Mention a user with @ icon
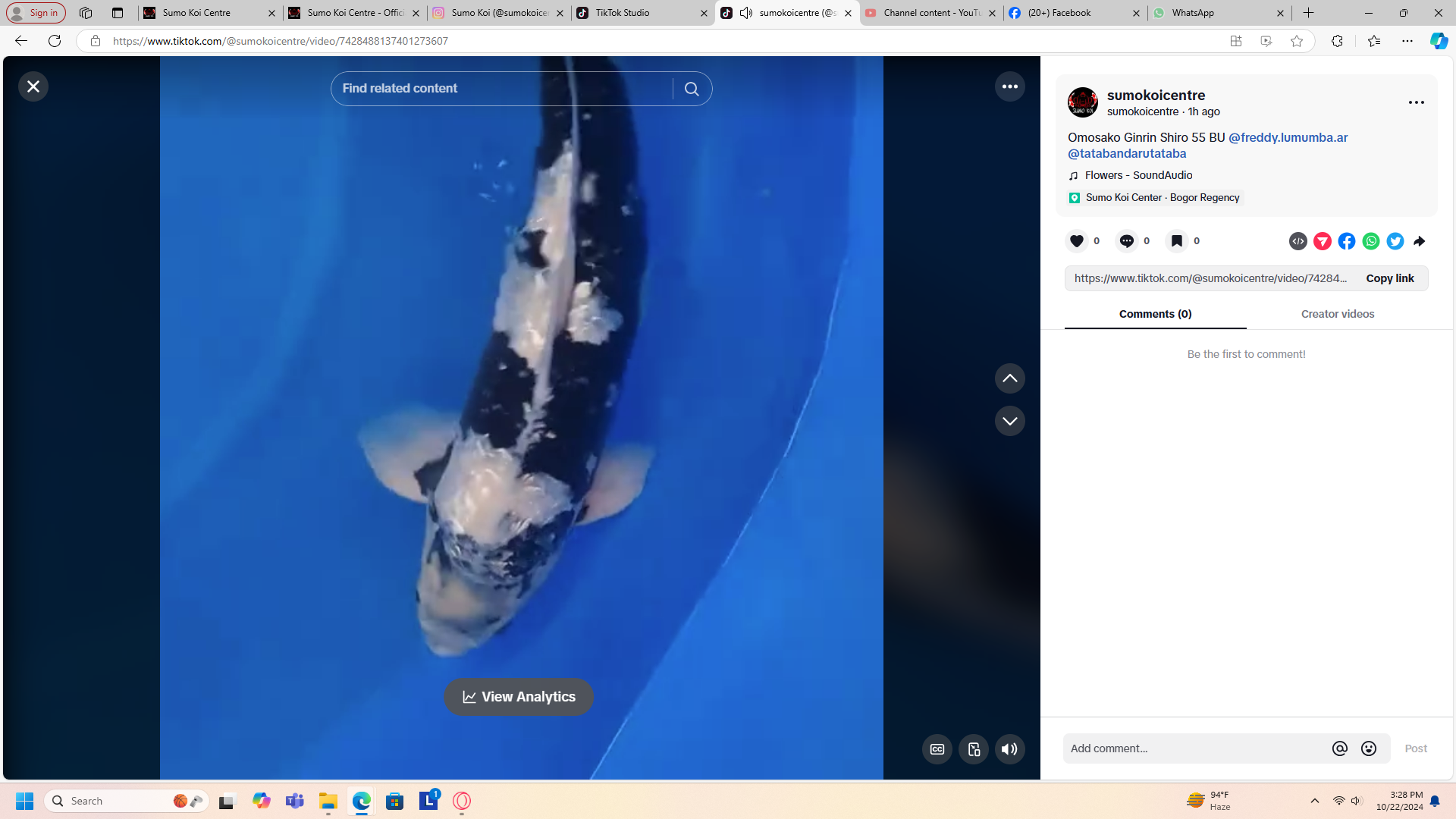The width and height of the screenshot is (1456, 819). click(x=1339, y=748)
